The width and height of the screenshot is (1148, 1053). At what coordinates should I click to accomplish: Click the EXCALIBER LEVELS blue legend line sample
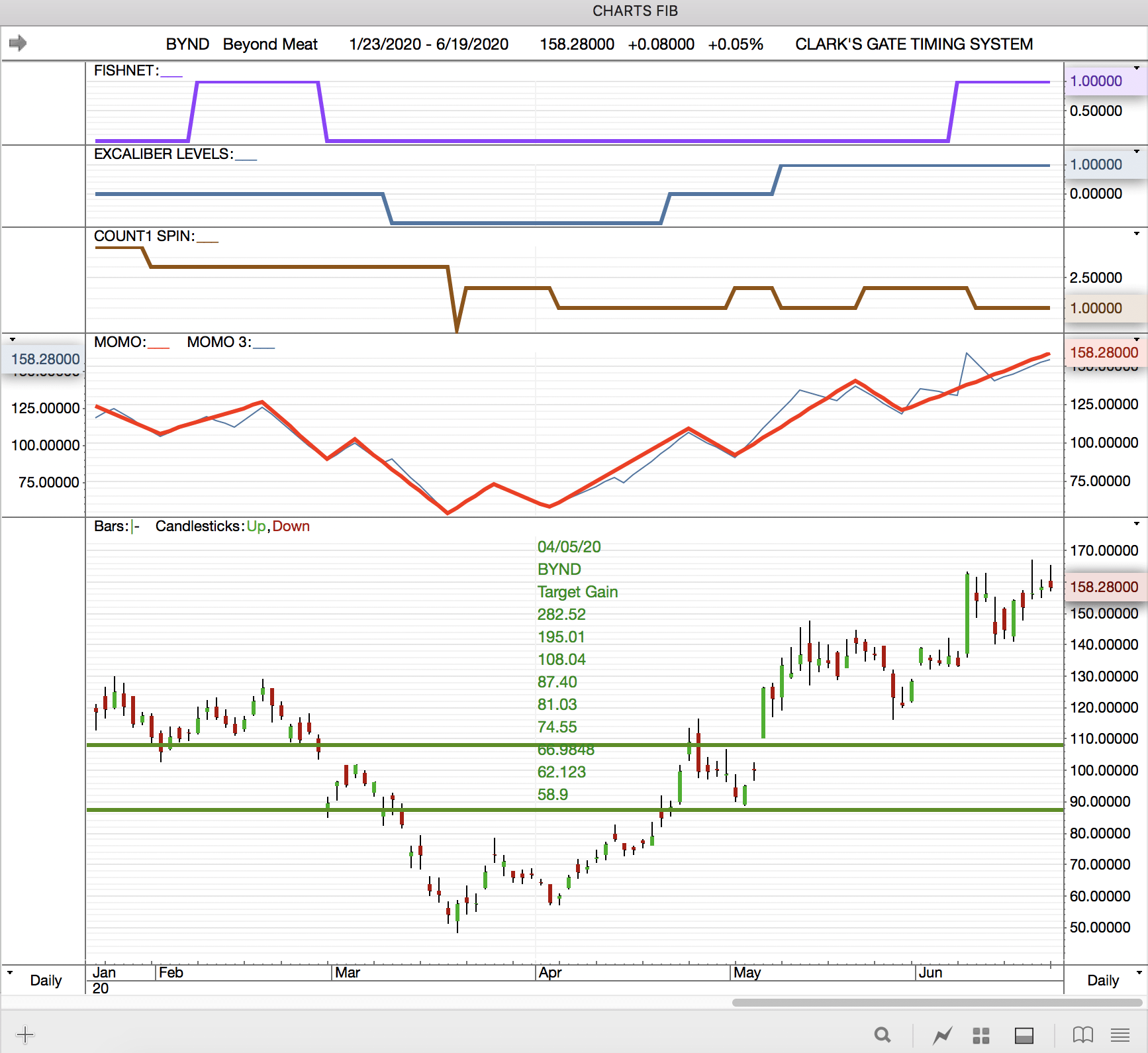(246, 160)
